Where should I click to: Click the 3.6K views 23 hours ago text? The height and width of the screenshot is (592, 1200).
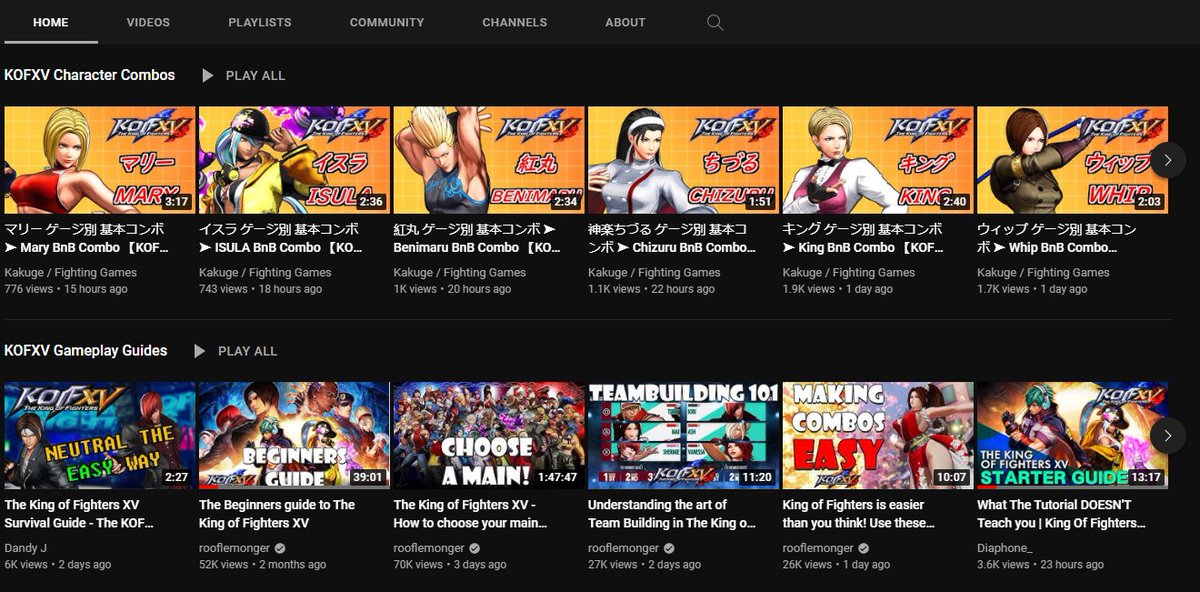[x=1041, y=565]
